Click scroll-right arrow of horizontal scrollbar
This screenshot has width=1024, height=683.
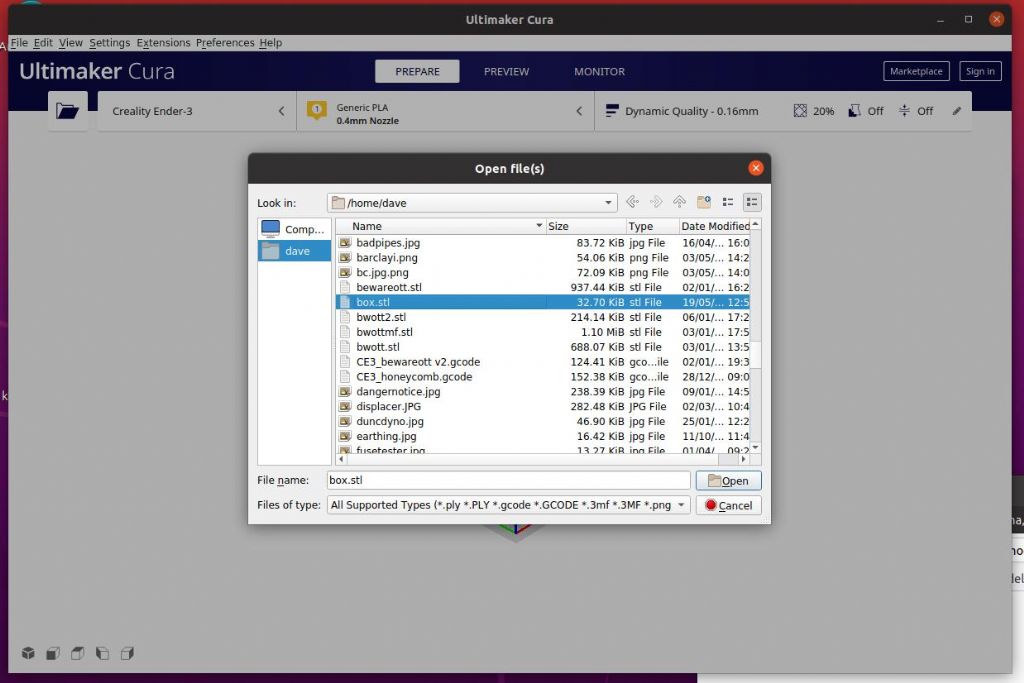pos(743,459)
